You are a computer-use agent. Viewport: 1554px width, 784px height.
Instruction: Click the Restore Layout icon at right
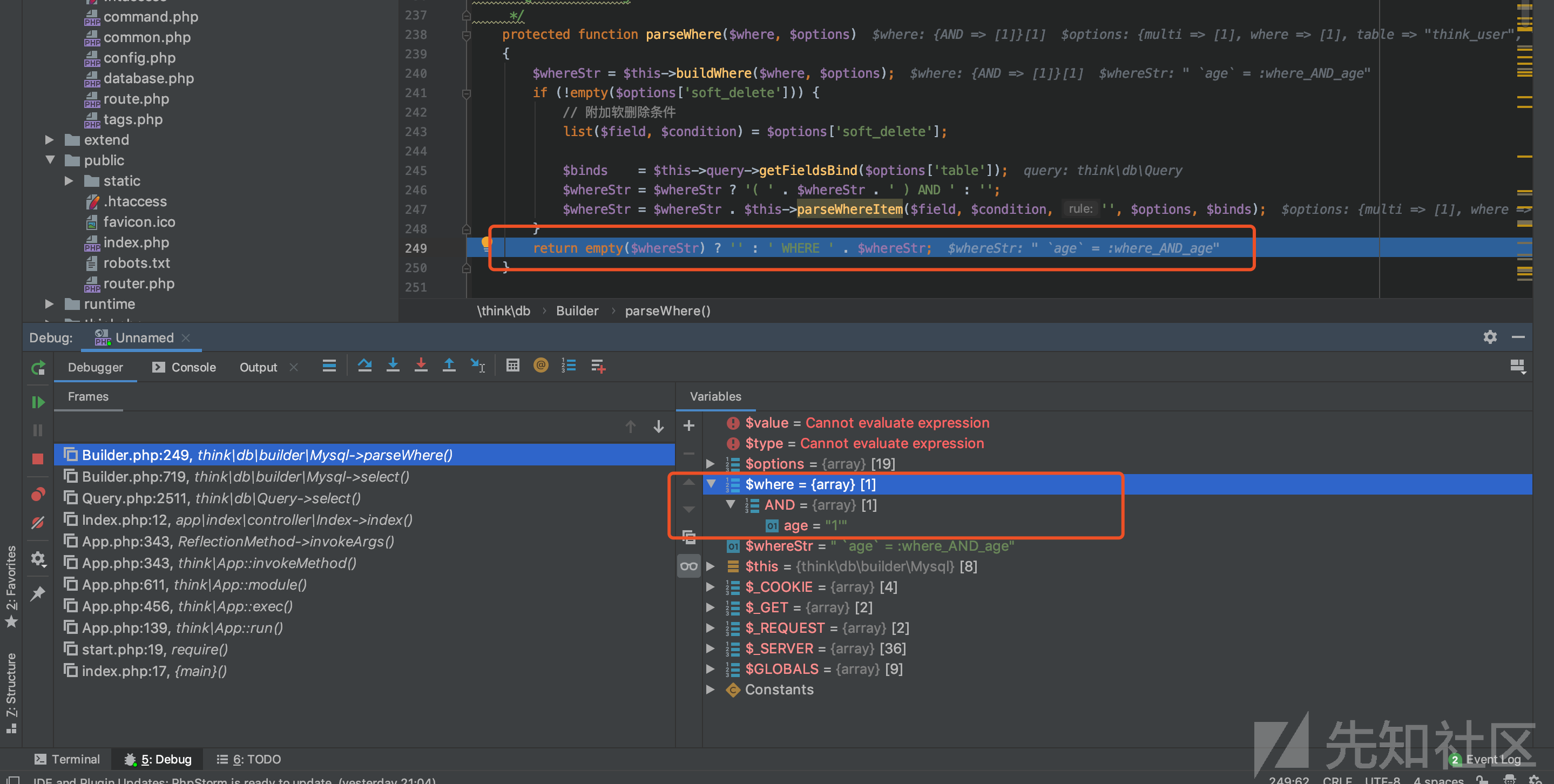(1517, 367)
